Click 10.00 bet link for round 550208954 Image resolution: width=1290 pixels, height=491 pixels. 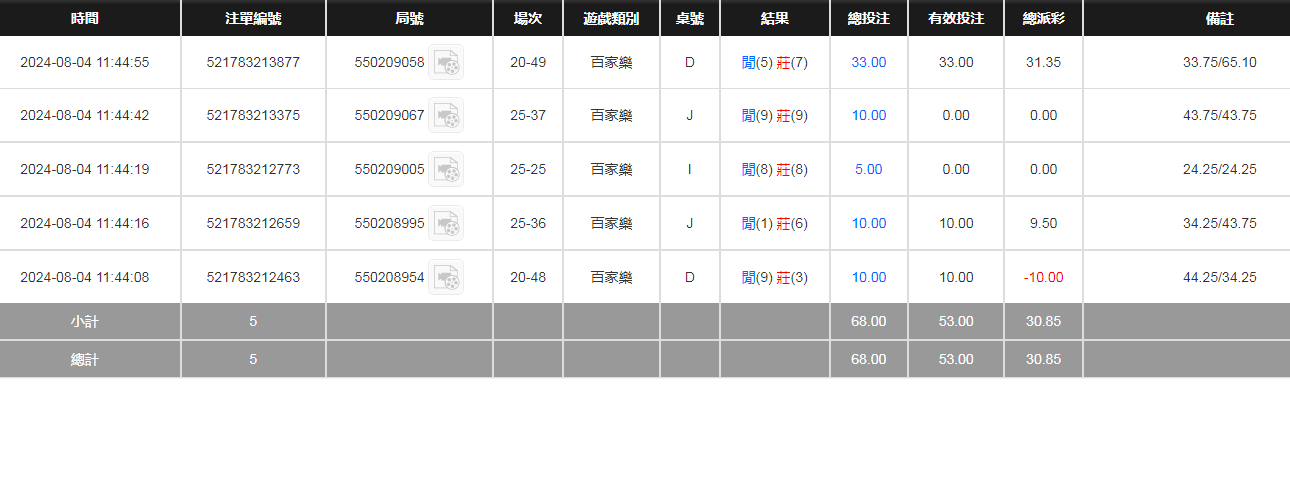(x=868, y=278)
